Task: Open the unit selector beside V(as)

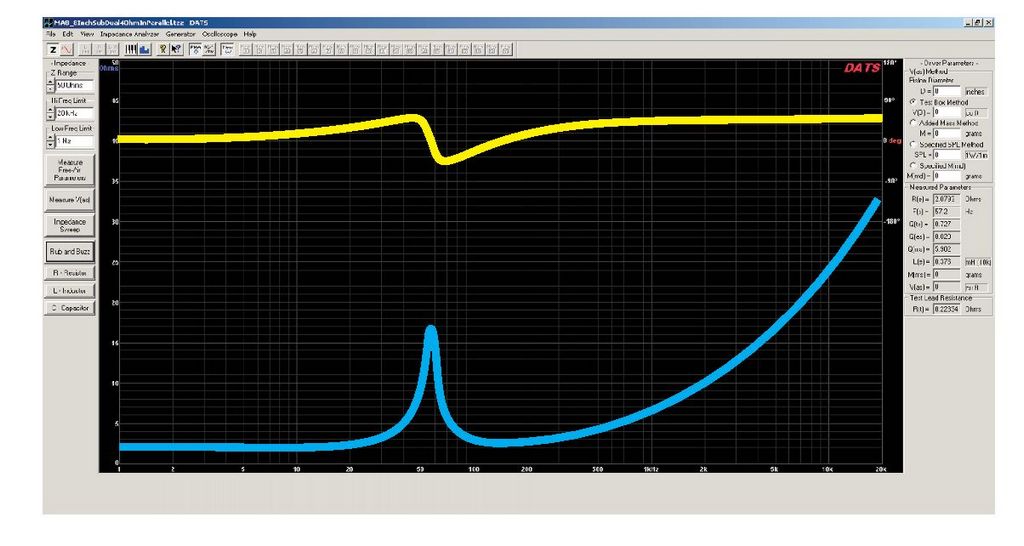Action: 976,287
